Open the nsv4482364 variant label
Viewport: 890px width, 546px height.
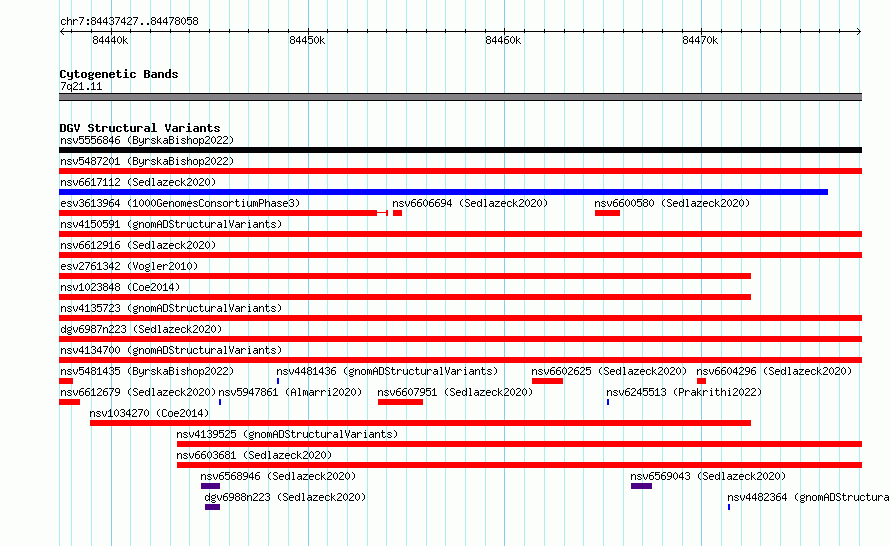(x=808, y=497)
